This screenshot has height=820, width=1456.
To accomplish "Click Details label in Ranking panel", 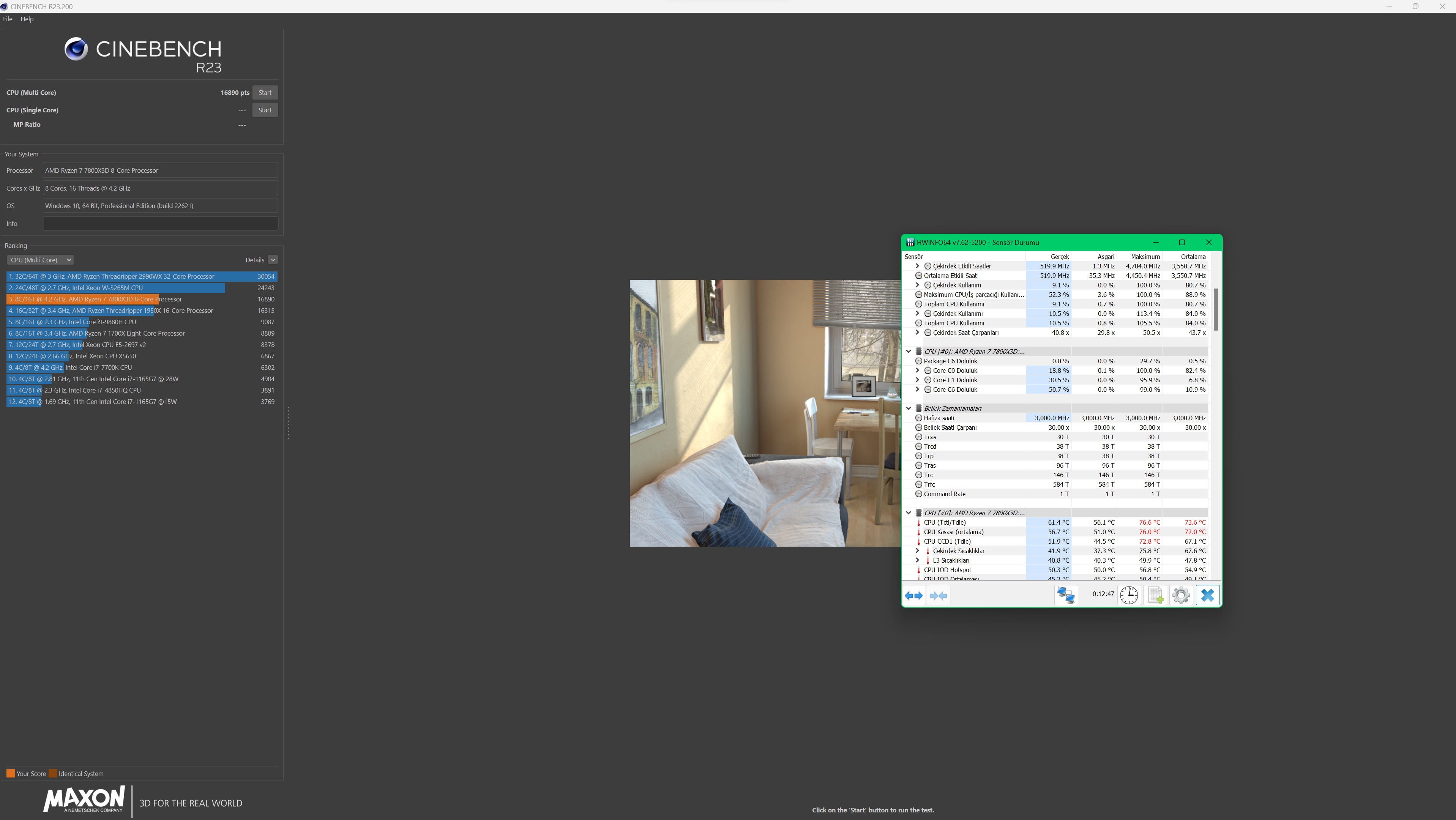I will pyautogui.click(x=255, y=260).
